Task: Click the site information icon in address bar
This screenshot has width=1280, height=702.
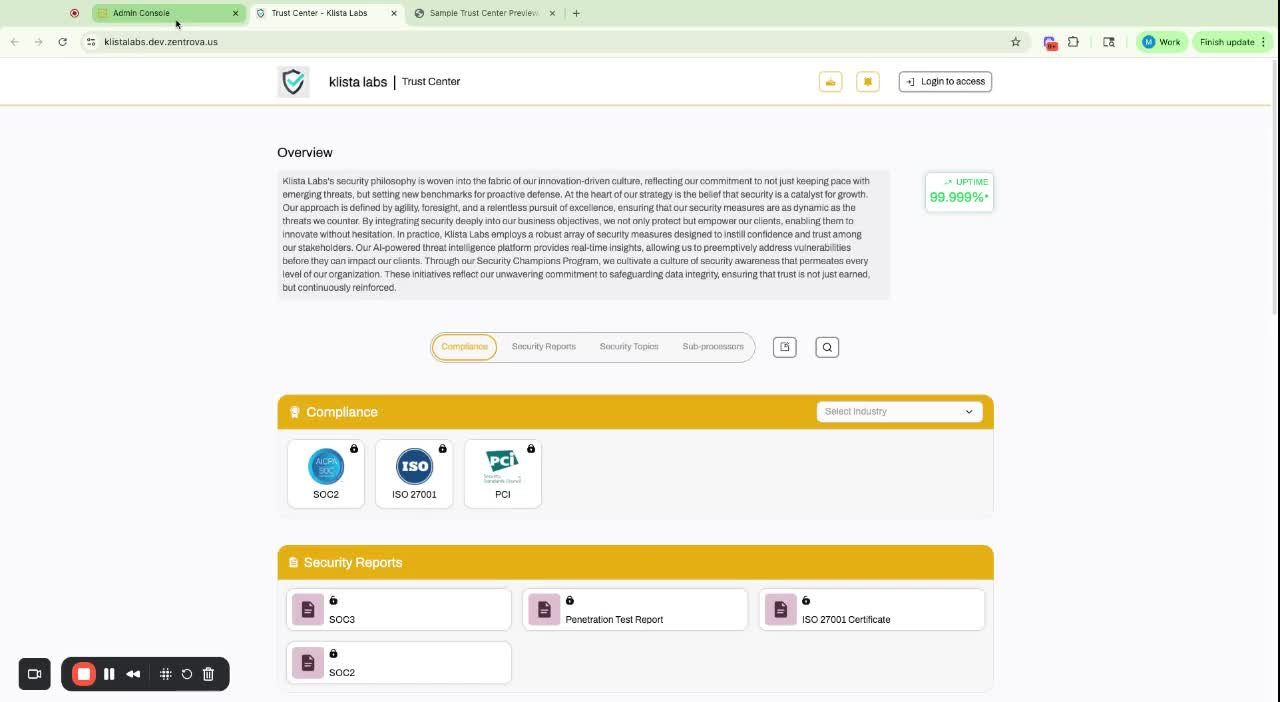Action: click(90, 42)
